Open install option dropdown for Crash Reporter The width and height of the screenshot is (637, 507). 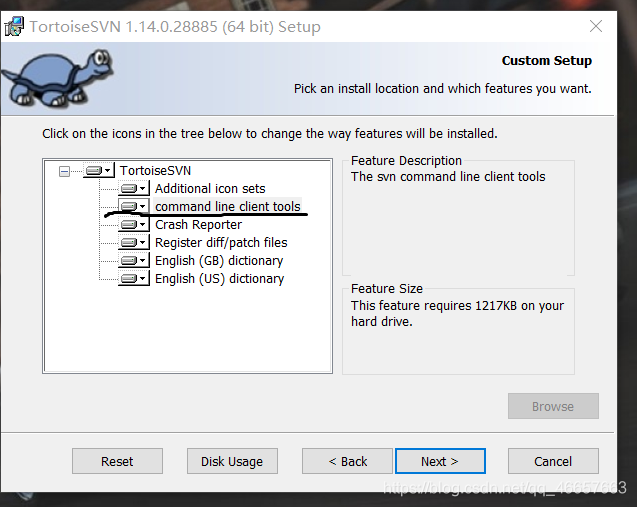click(x=134, y=224)
